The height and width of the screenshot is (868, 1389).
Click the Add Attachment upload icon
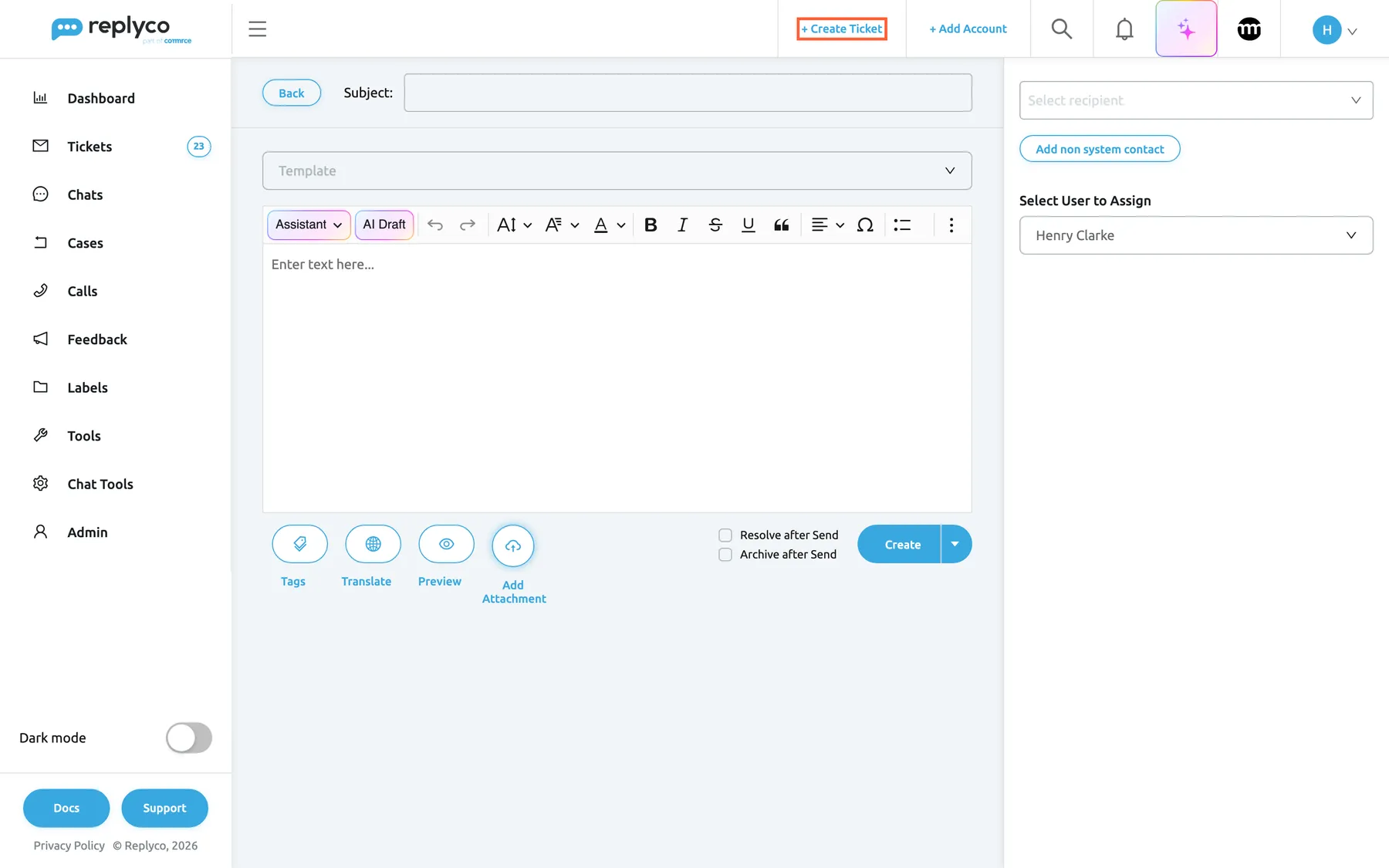pyautogui.click(x=513, y=545)
